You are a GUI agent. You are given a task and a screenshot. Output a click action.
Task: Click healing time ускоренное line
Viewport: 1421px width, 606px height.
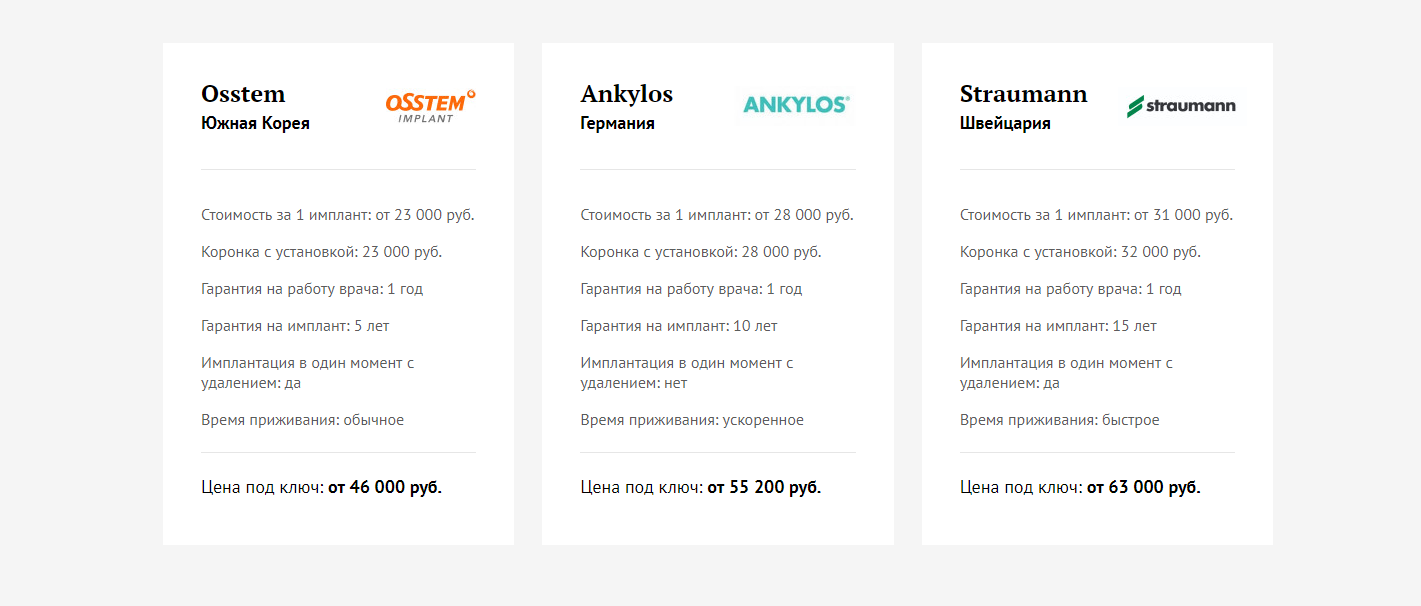point(692,420)
